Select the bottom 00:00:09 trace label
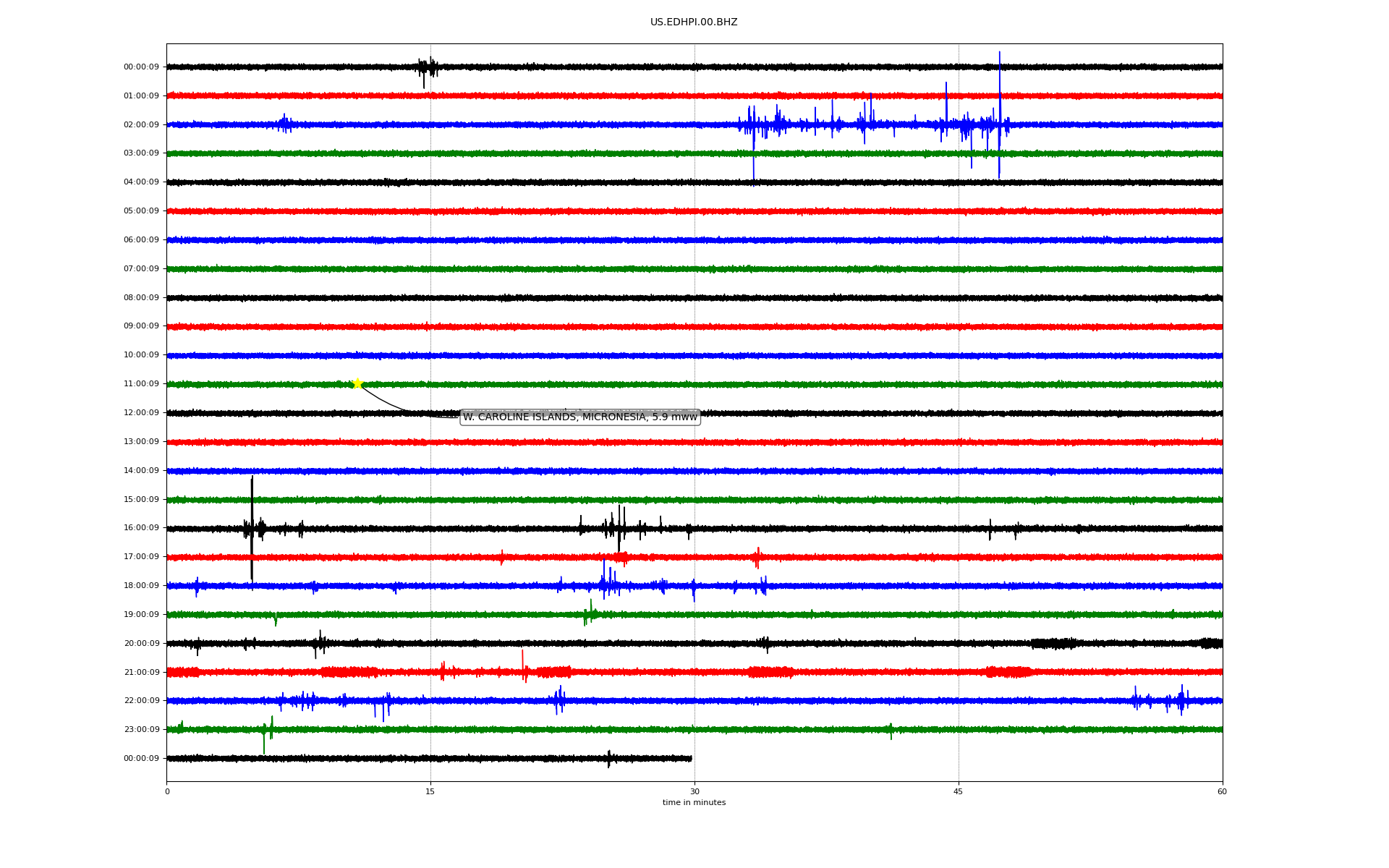Screen dimensions: 1389x868 [141, 759]
